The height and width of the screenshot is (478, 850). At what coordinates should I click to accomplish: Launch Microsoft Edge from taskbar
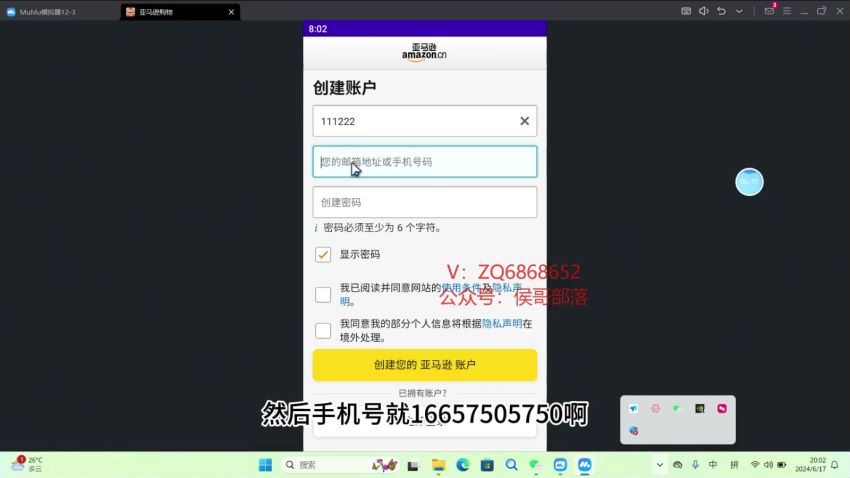(462, 465)
